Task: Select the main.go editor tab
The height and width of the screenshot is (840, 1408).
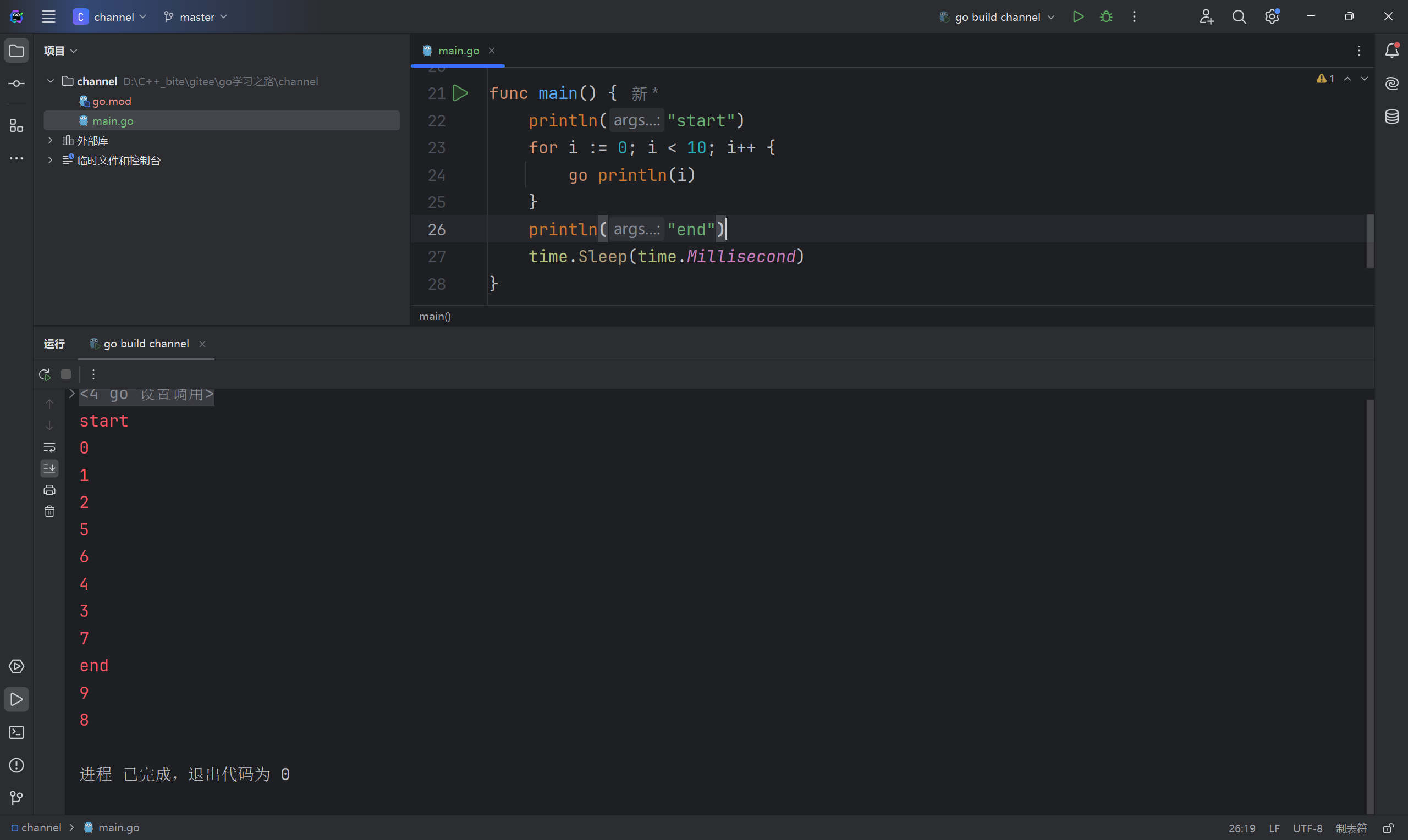Action: [458, 51]
